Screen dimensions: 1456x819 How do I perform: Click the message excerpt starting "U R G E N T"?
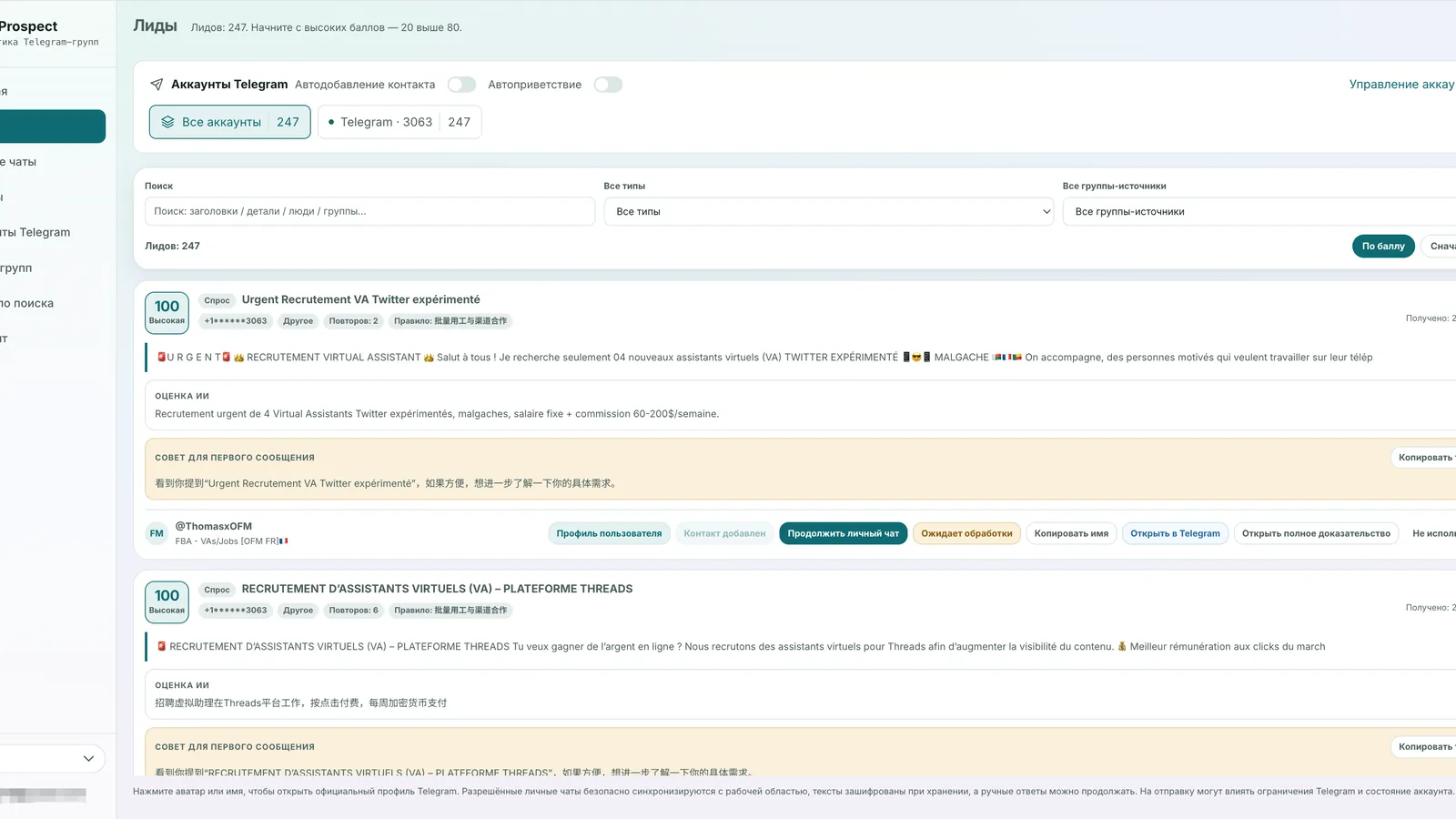764,358
